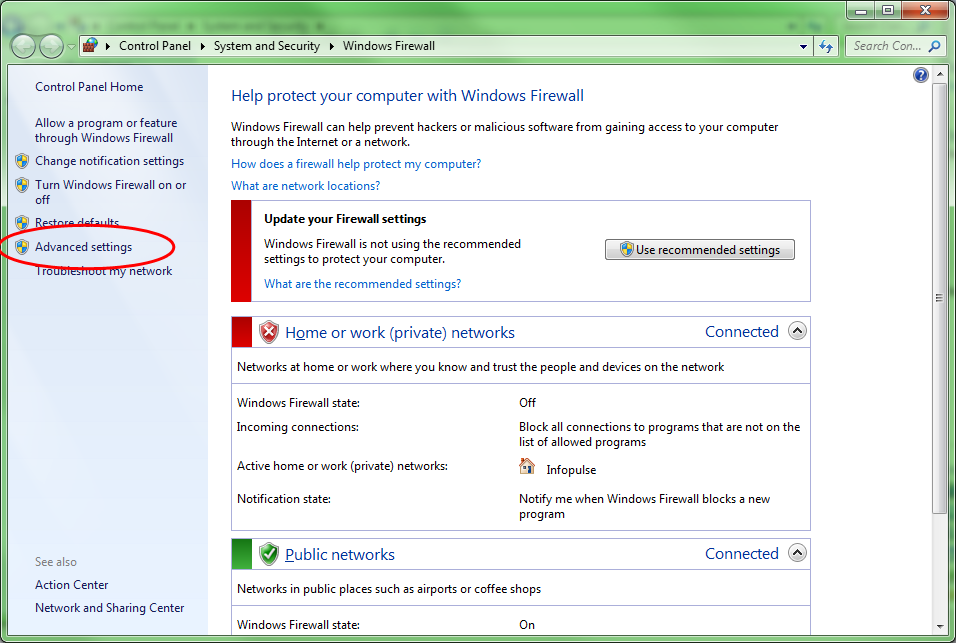Click shield icon beside Turn Windows Firewall on or off
The height and width of the screenshot is (643, 956).
point(22,185)
